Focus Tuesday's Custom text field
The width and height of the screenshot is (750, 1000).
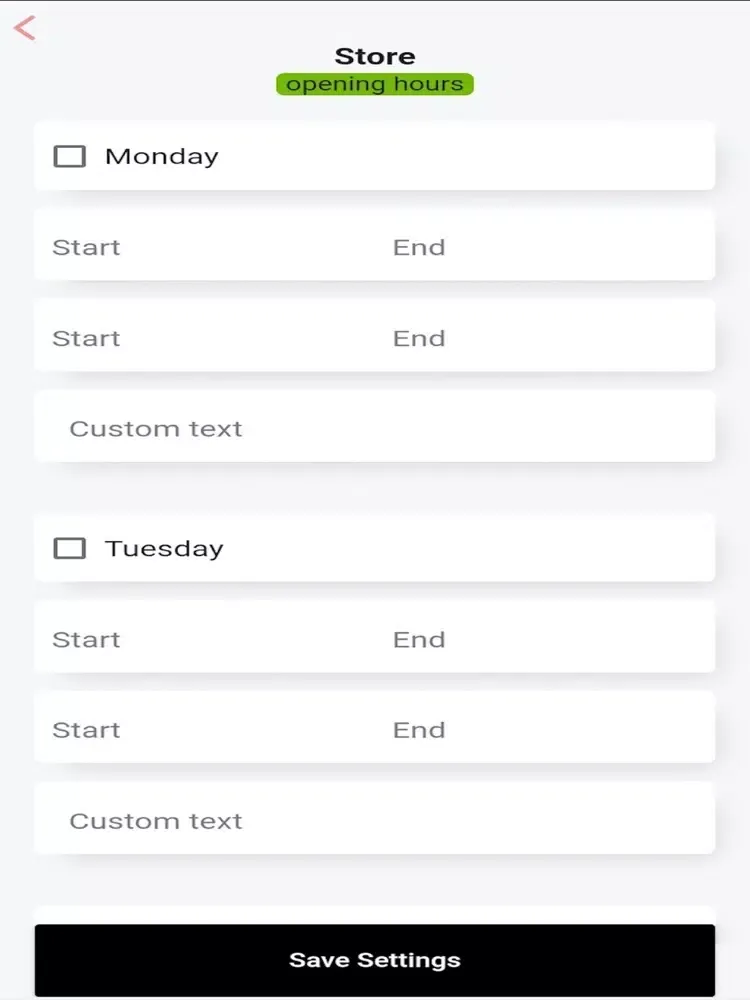pos(375,820)
